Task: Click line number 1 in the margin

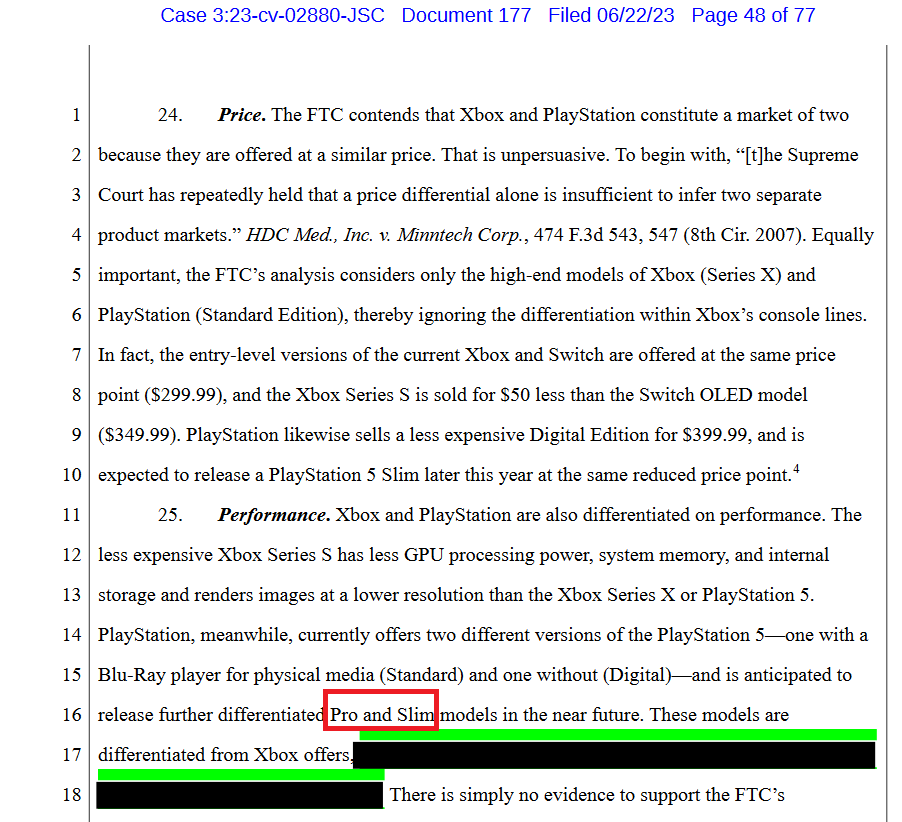Action: tap(76, 116)
